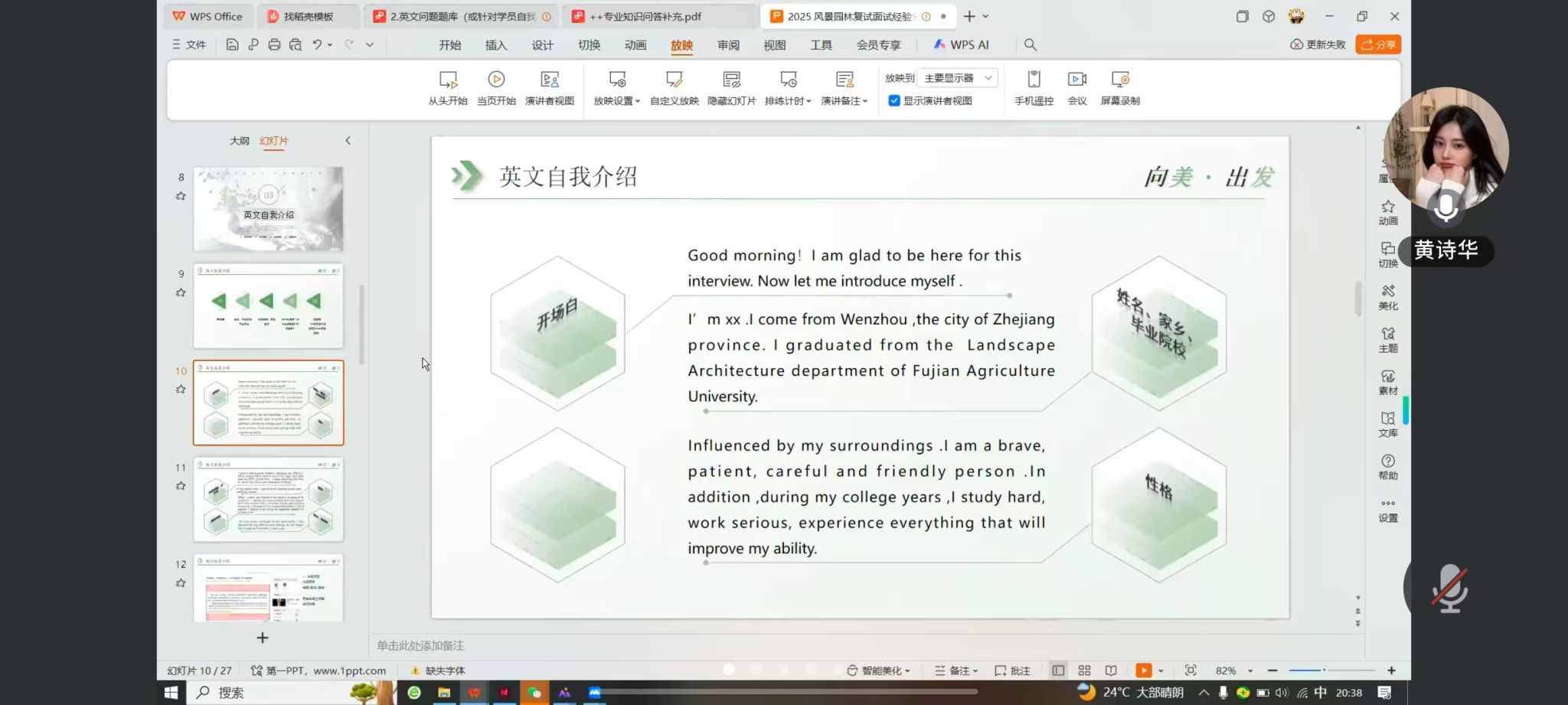Switch to the 审阅 ribbon tab
The width and height of the screenshot is (1568, 705).
click(x=728, y=44)
